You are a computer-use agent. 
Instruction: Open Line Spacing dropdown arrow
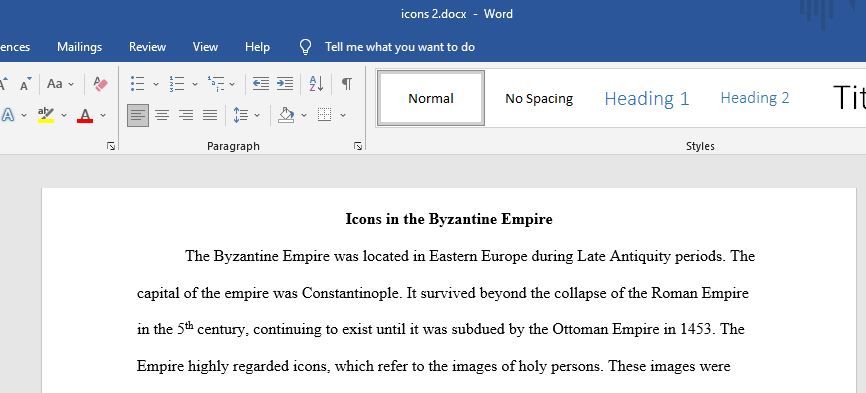point(257,115)
